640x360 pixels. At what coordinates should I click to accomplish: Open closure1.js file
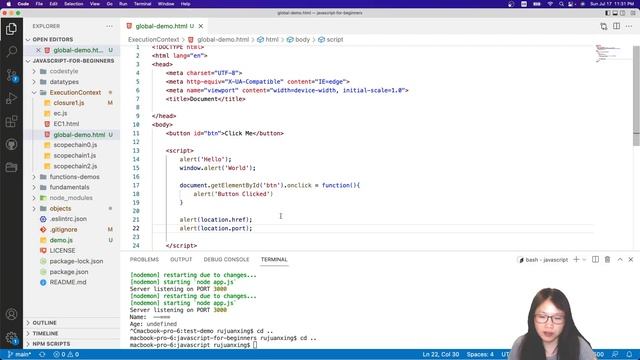69,103
